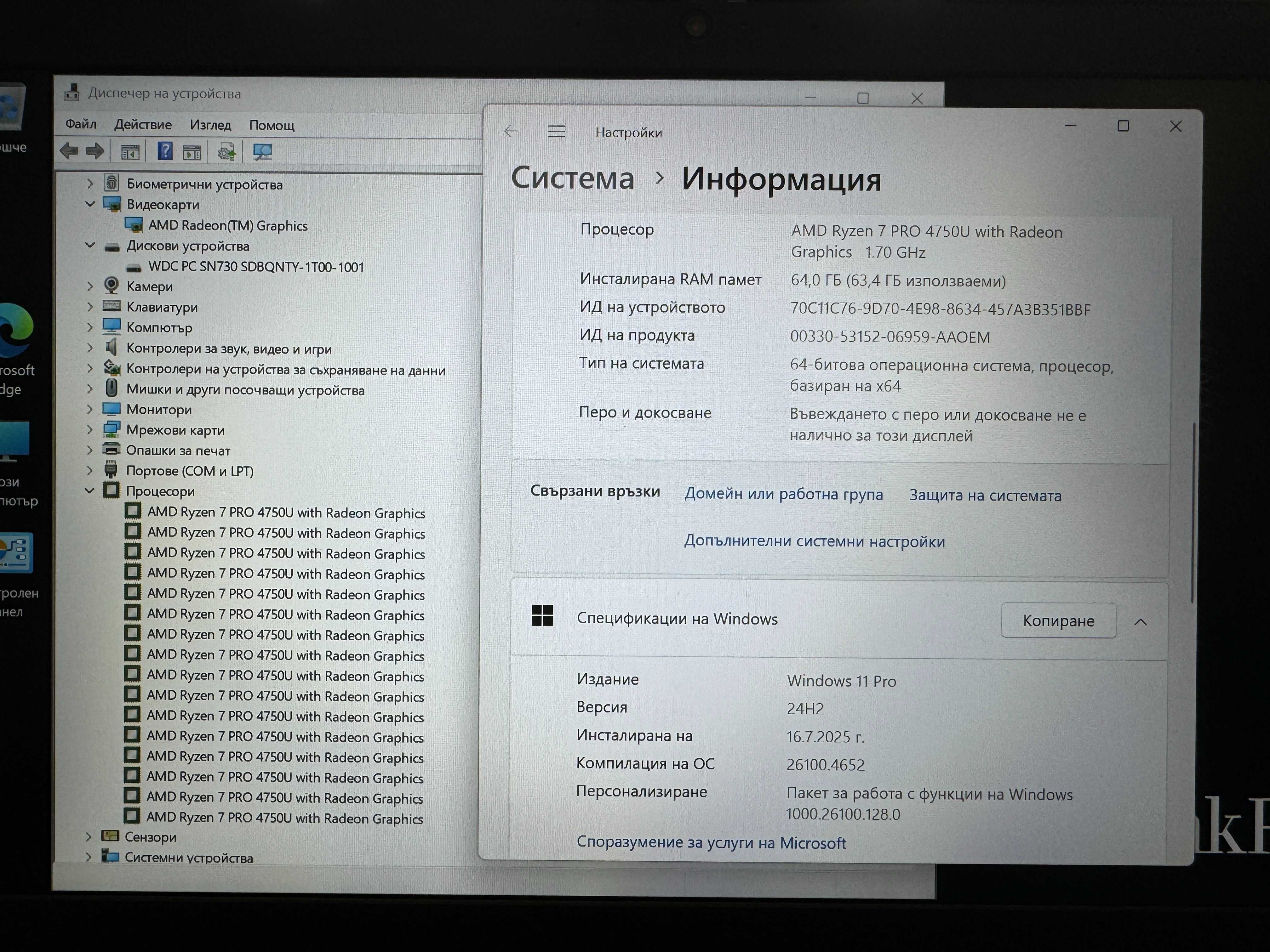Screen dimensions: 1270x952
Task: Click the AMD Radeon(TM) Graphics device icon
Action: click(134, 225)
